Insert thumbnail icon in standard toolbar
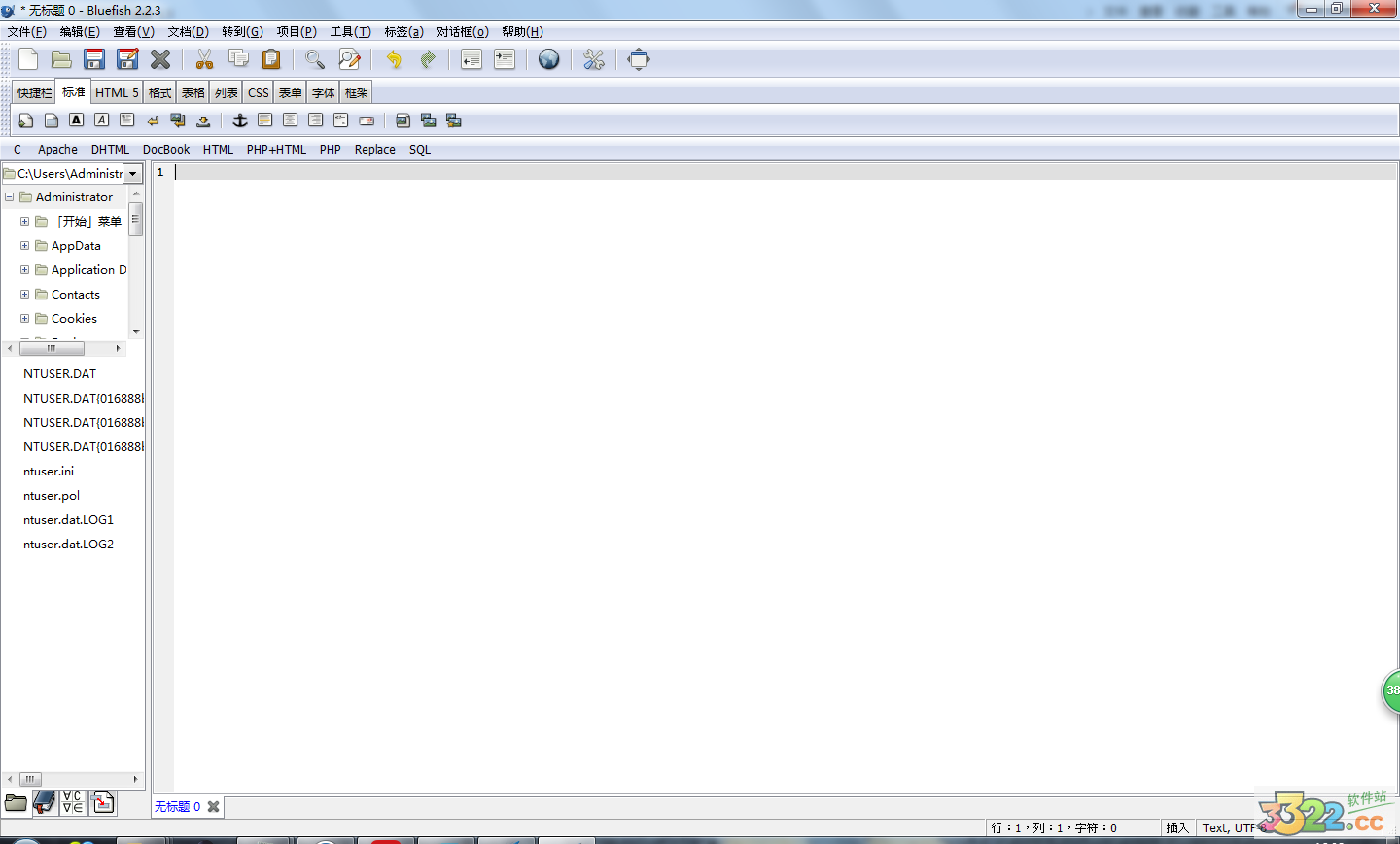The height and width of the screenshot is (844, 1400). [429, 121]
